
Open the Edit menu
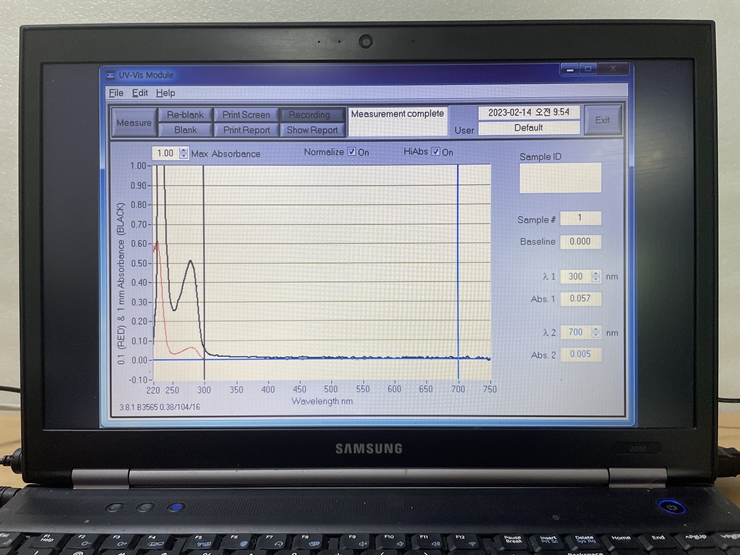tap(140, 93)
